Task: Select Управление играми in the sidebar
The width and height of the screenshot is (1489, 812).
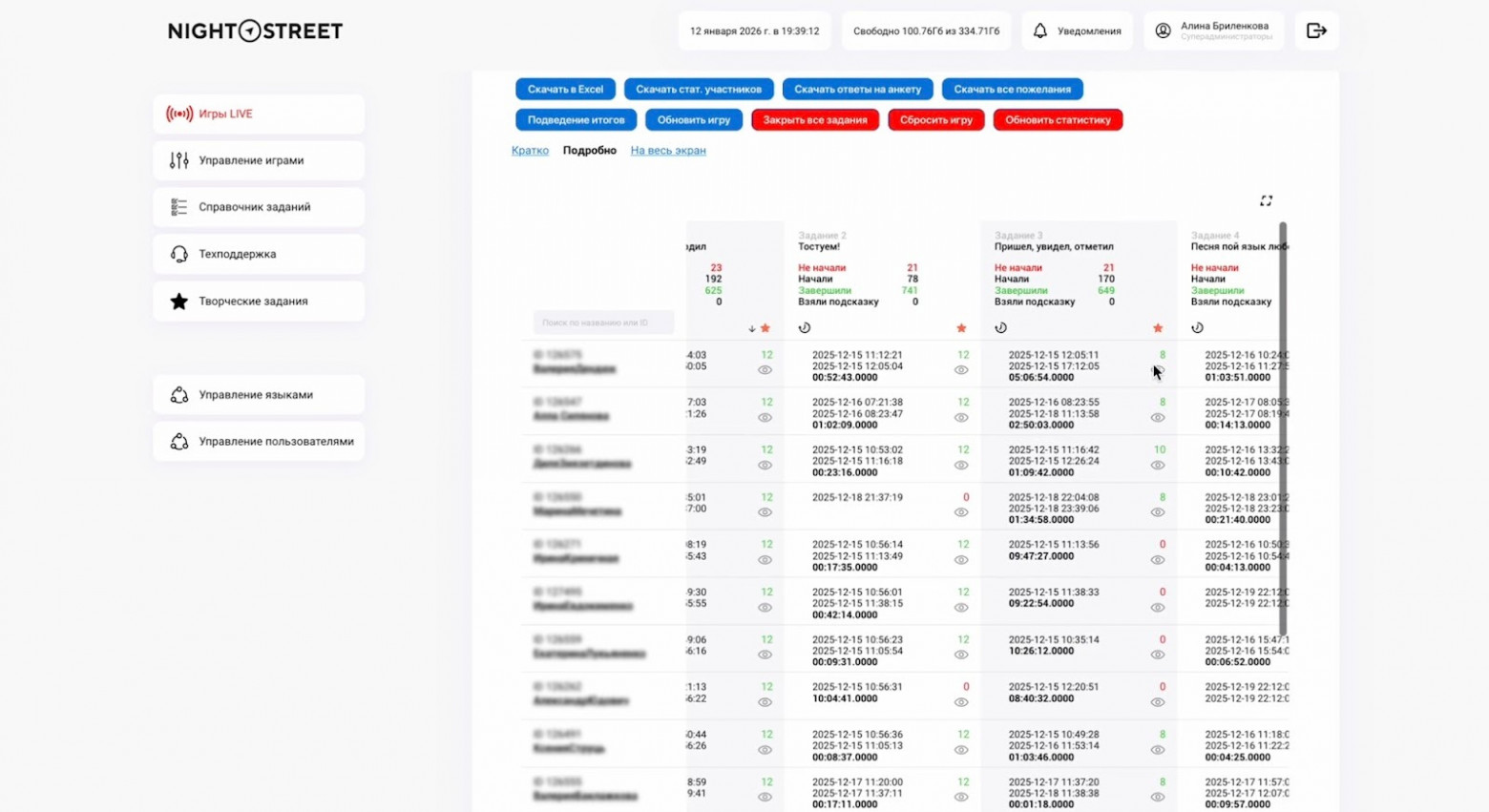Action: click(x=250, y=160)
